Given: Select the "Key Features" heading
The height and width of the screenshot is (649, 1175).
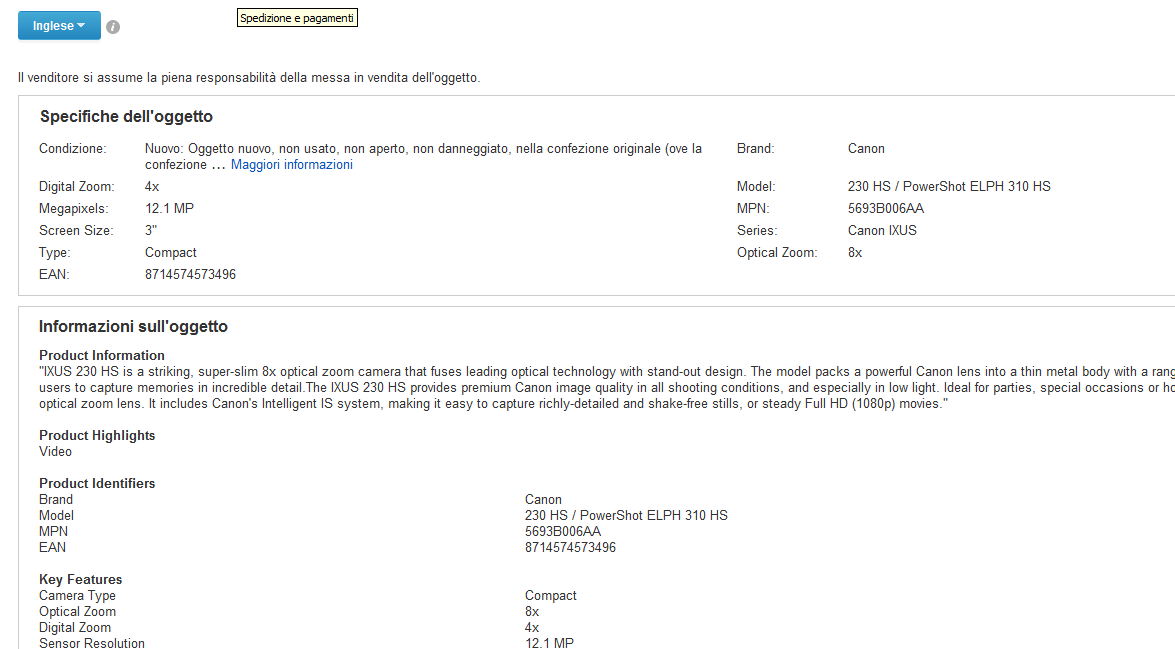Looking at the screenshot, I should coord(80,579).
